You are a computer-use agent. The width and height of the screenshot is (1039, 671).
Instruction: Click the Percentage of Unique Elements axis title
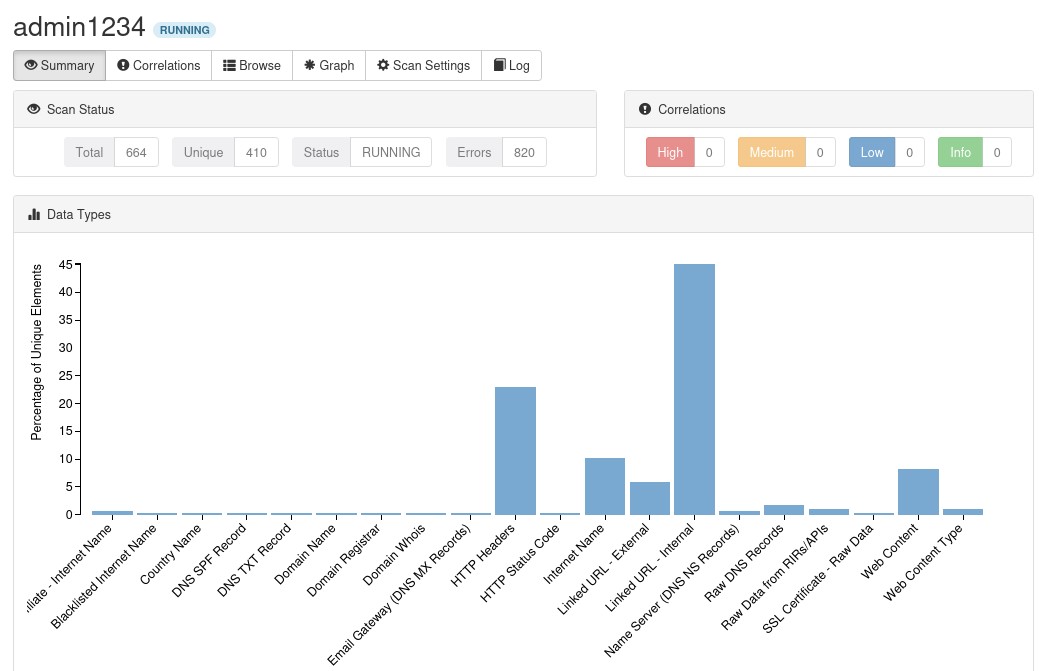36,352
